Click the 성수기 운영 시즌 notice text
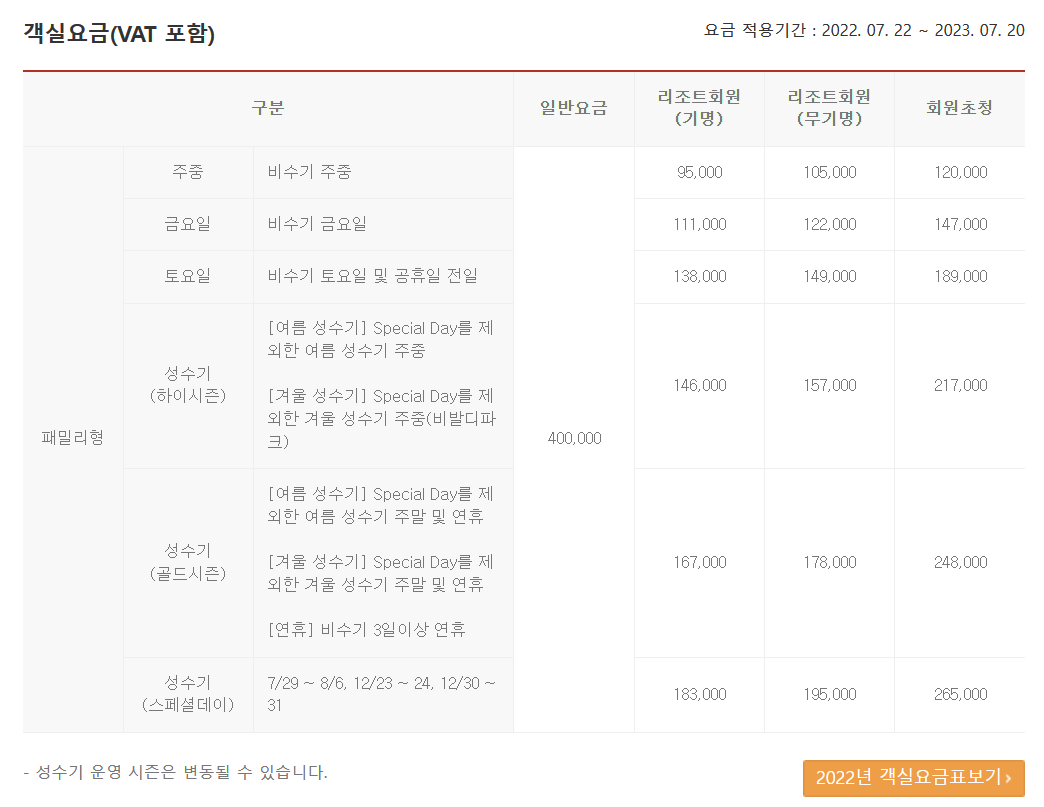The width and height of the screenshot is (1044, 807). (x=175, y=772)
